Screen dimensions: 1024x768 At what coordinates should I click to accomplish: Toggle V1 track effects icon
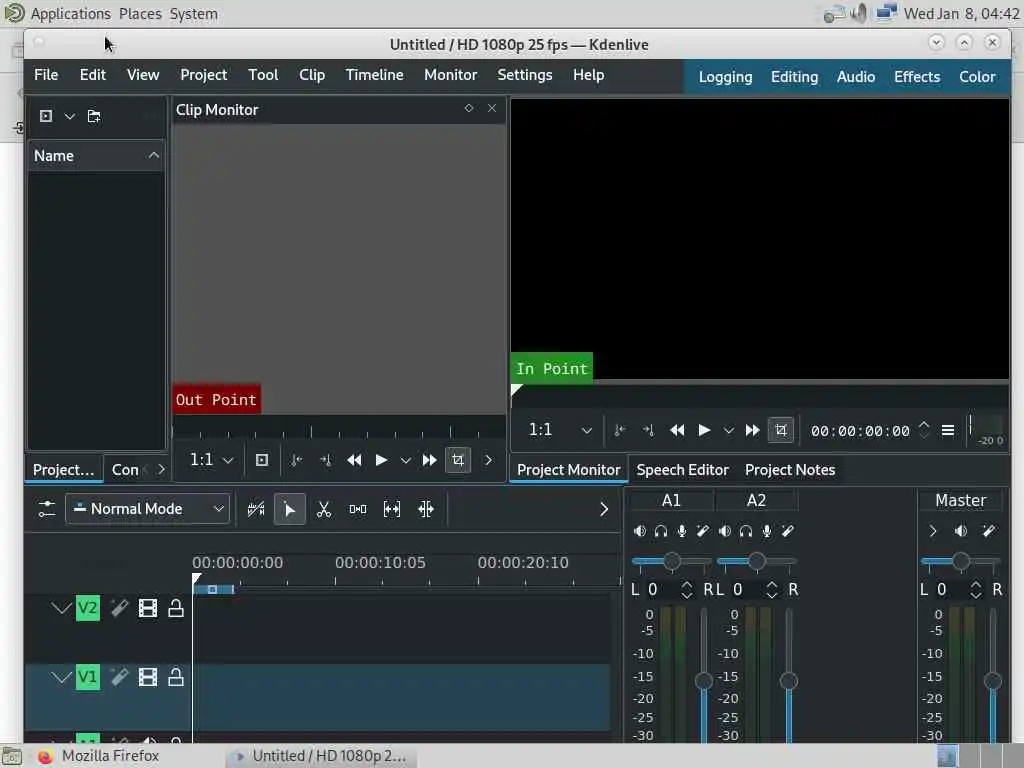120,677
